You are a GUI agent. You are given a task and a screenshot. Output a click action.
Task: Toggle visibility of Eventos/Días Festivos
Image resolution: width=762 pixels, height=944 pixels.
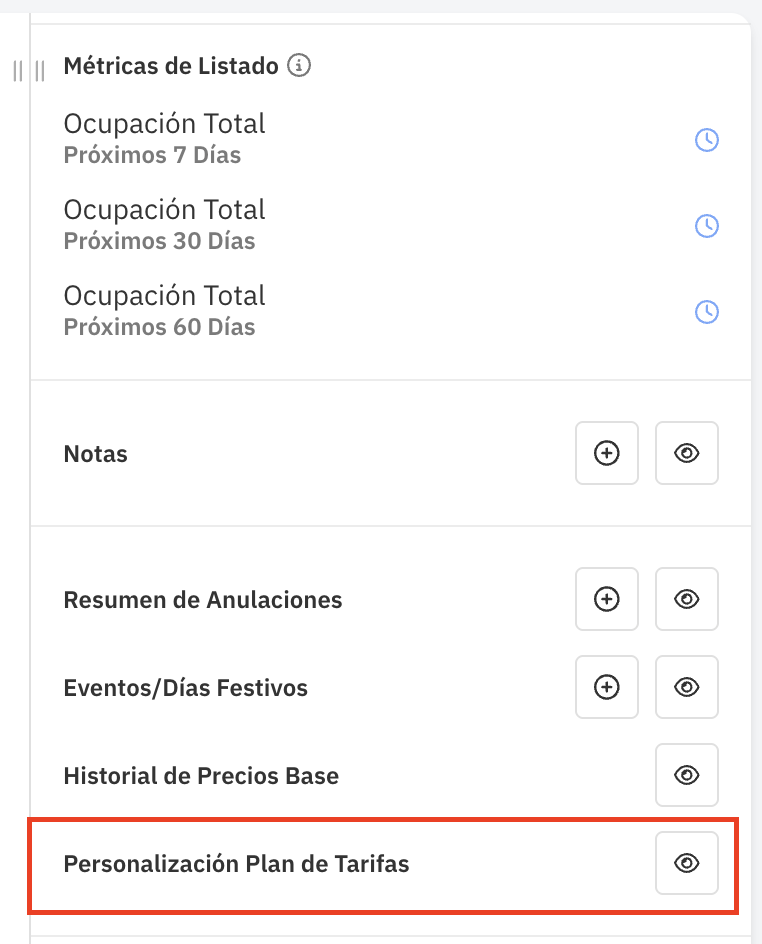[687, 687]
